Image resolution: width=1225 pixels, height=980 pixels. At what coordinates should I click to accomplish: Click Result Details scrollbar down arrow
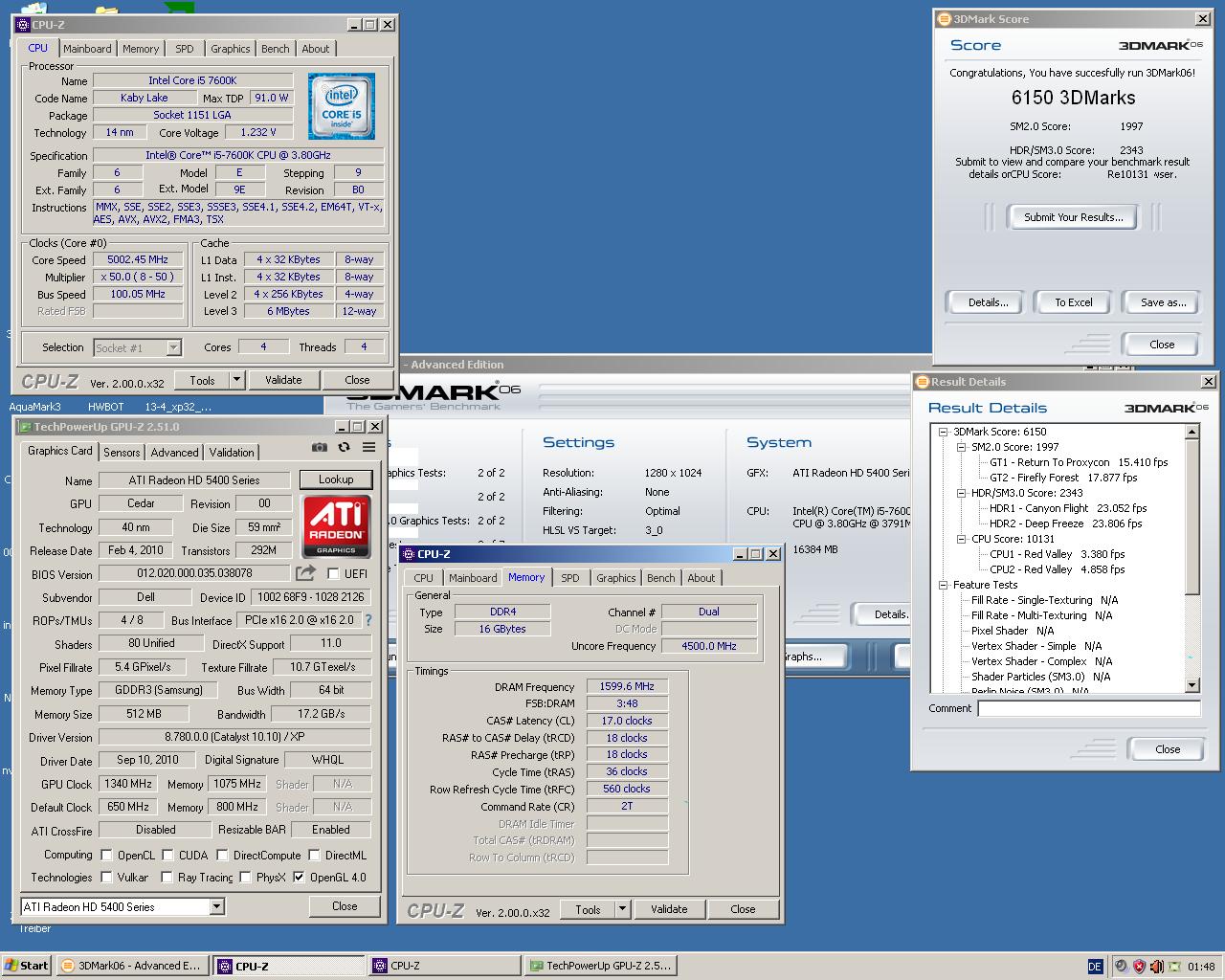pyautogui.click(x=1192, y=685)
